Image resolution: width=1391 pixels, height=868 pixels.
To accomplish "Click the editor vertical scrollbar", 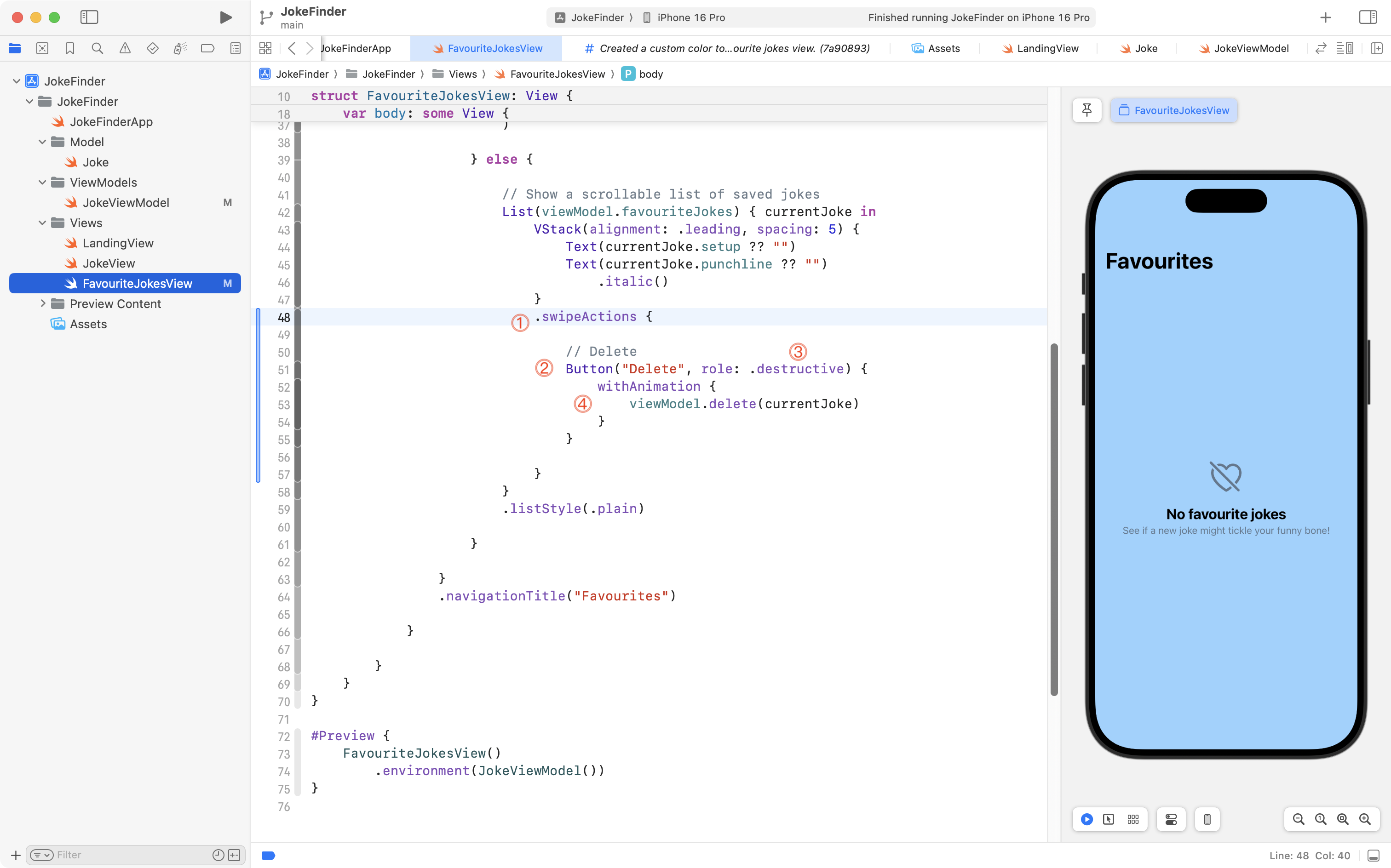I will point(1054,520).
